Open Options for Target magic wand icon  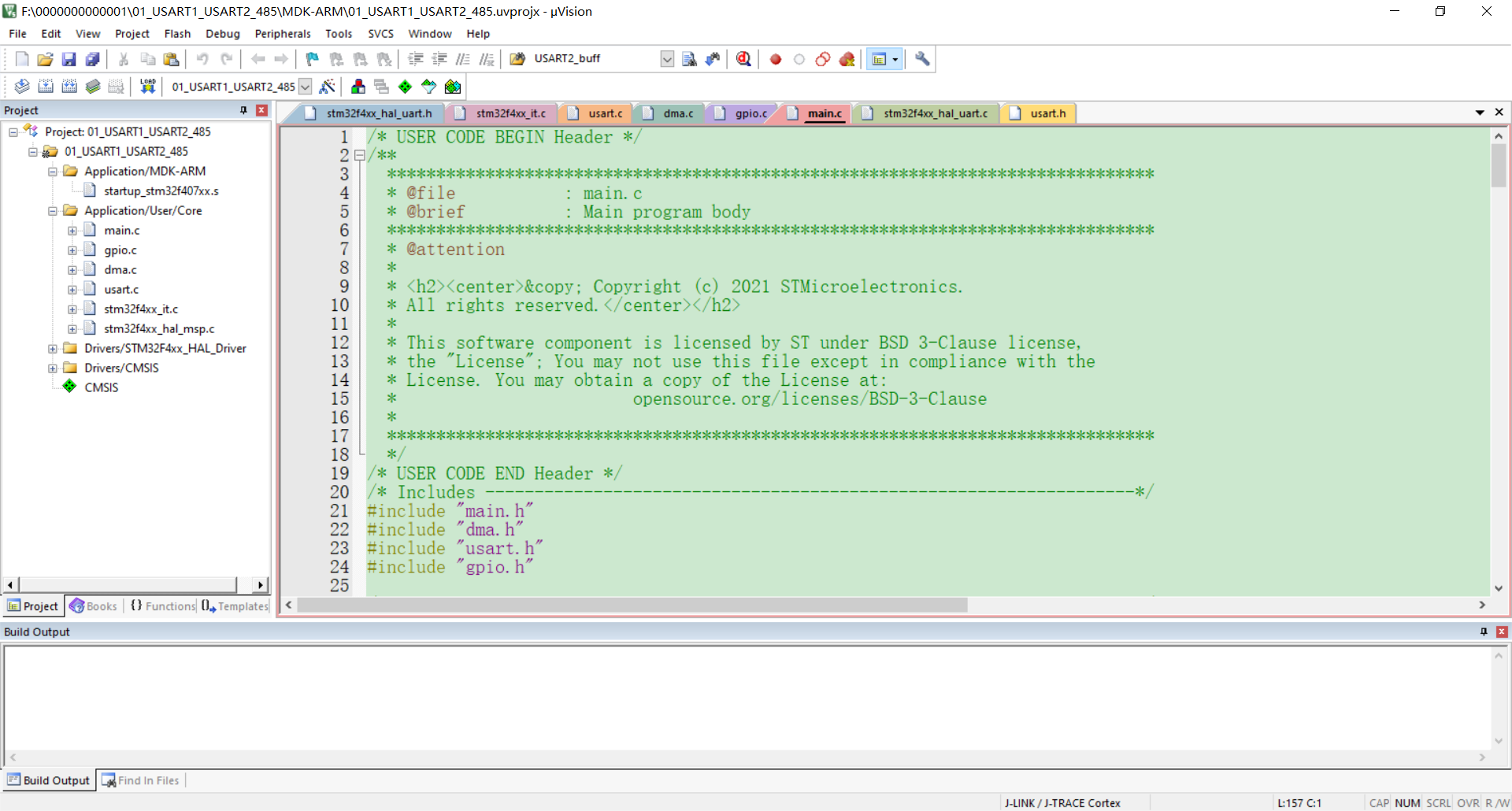[x=328, y=87]
